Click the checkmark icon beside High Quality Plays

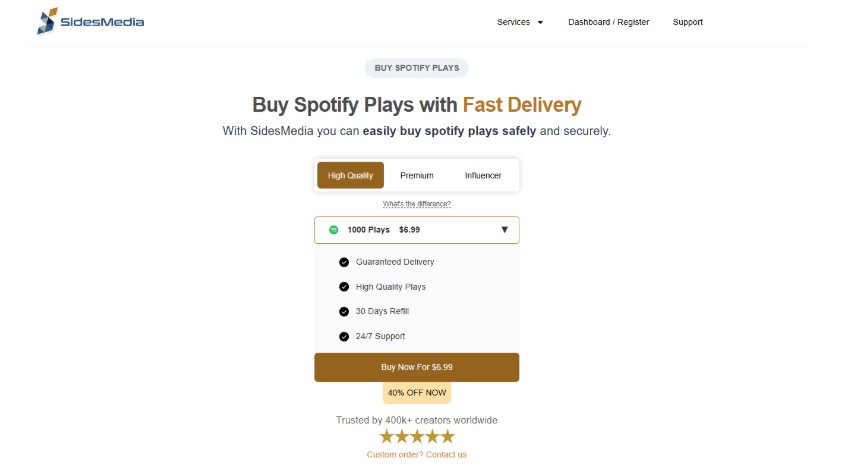(x=344, y=287)
